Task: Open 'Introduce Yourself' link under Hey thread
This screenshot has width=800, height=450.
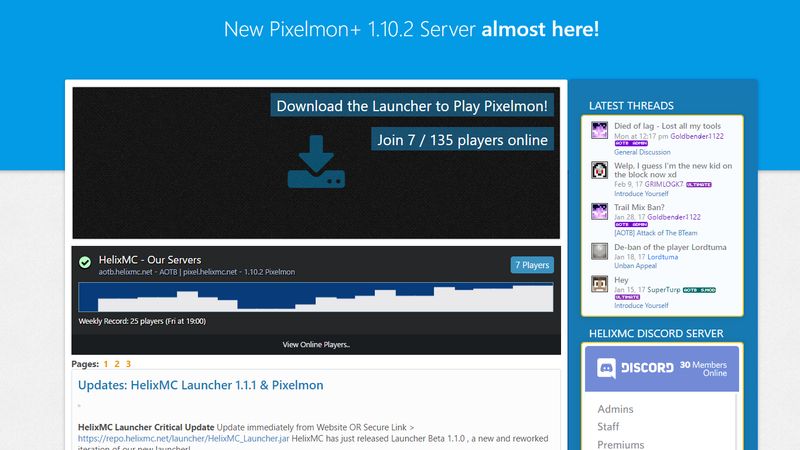Action: point(641,305)
